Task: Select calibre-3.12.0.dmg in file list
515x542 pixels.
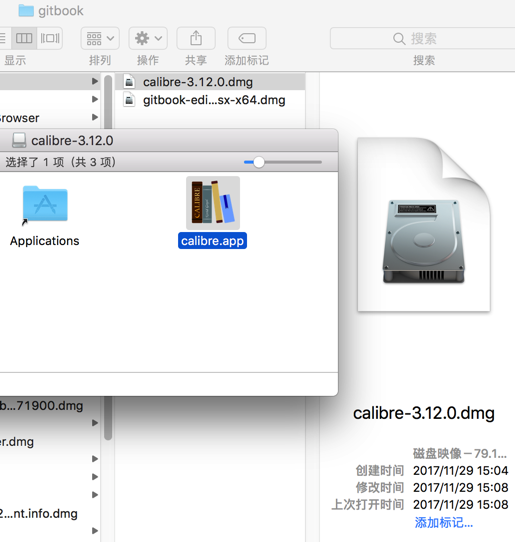Action: [x=210, y=82]
